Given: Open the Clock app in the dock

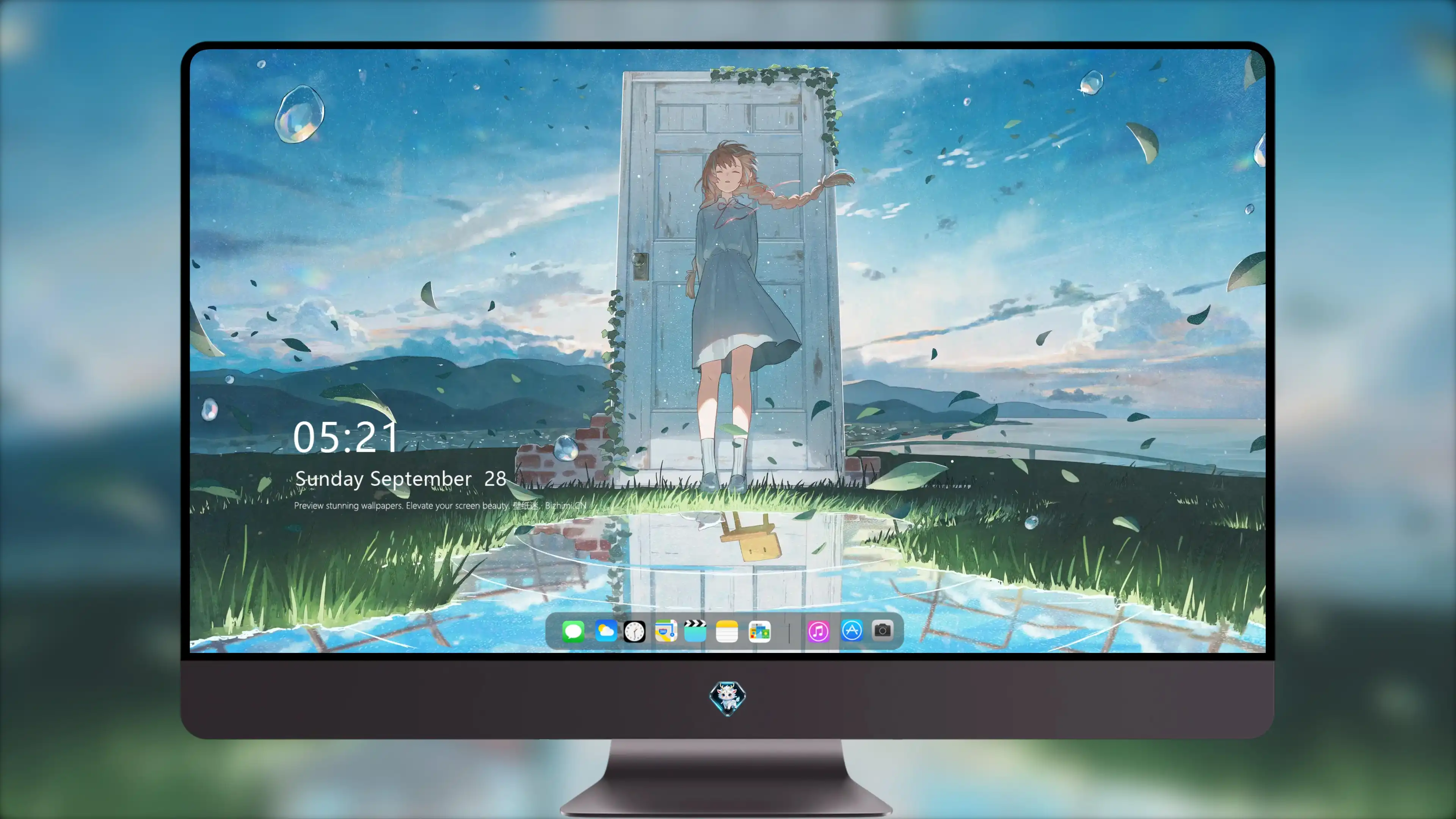Looking at the screenshot, I should click(634, 631).
